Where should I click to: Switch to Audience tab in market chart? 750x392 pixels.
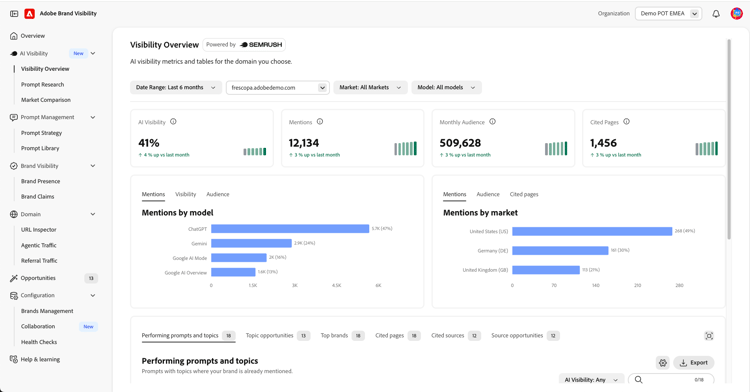(x=488, y=194)
